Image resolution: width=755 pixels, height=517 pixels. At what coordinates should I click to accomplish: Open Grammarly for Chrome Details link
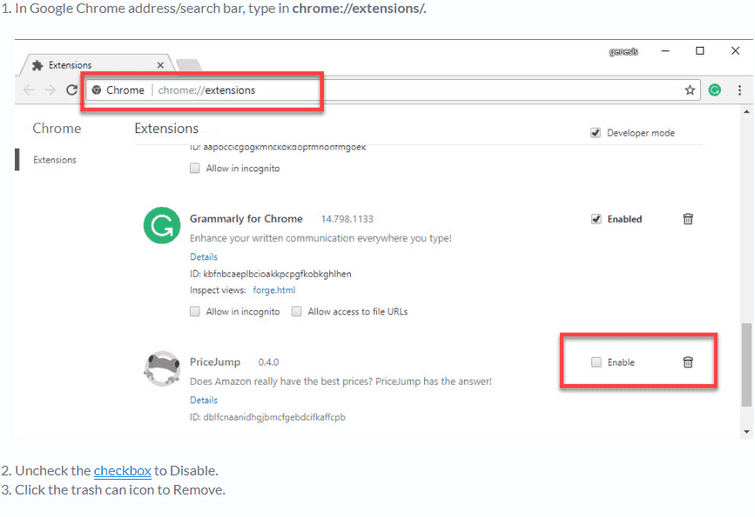(204, 257)
